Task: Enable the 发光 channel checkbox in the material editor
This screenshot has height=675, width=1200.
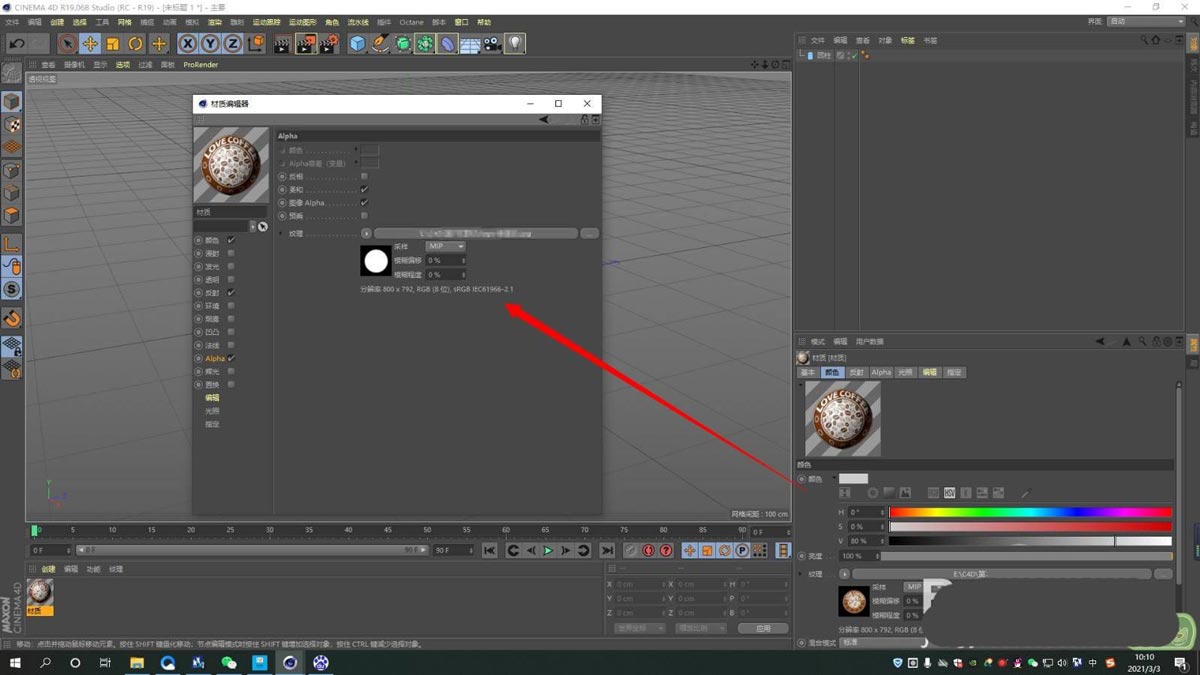Action: 231,266
